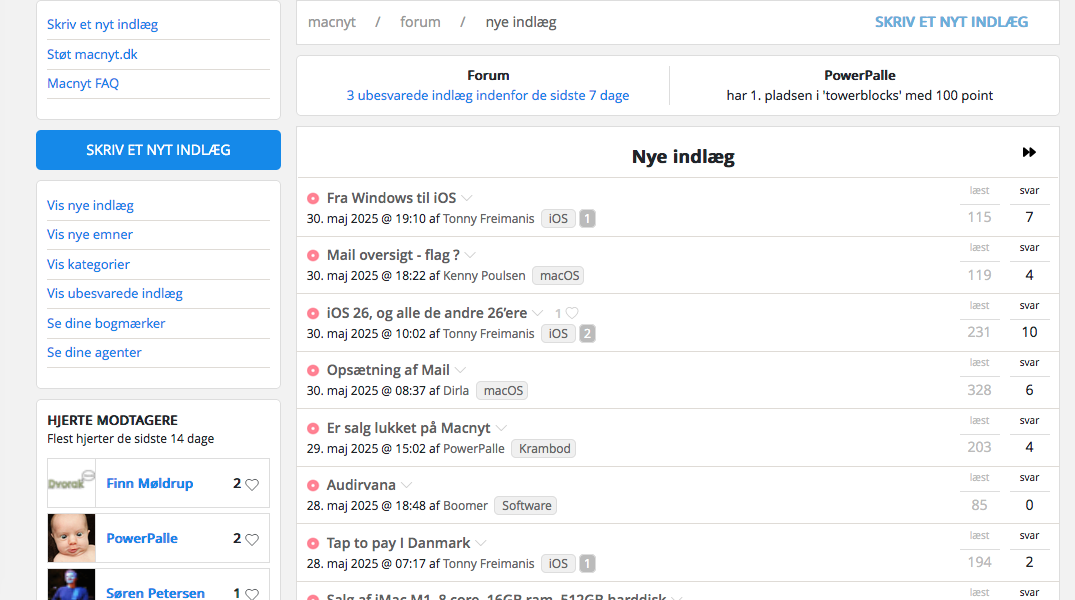Screen dimensions: 1075x600
Task: Click SKRIV ET NYT INDLÆG link in breadcrumb bar
Action: [x=952, y=22]
